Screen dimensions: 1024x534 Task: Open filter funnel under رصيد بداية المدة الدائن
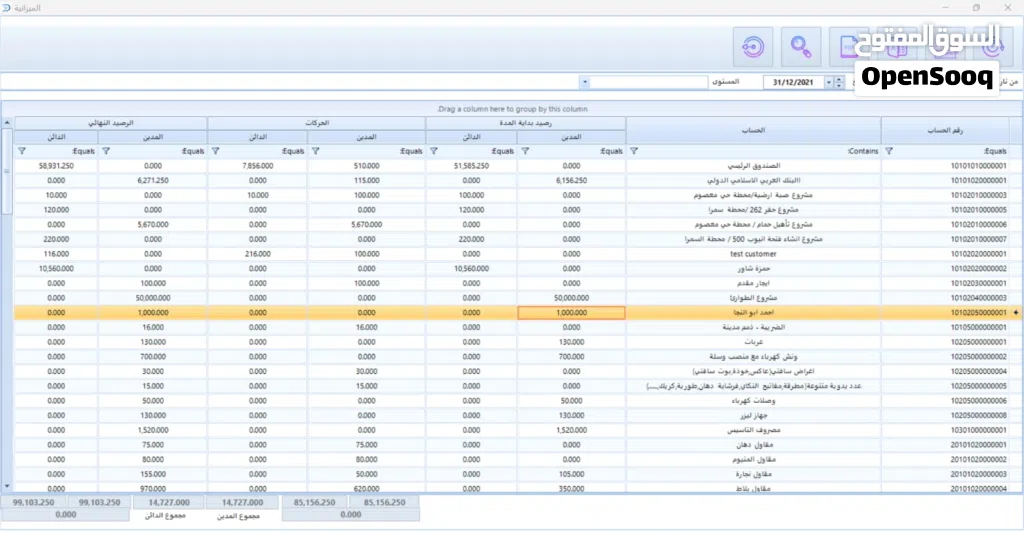(434, 151)
